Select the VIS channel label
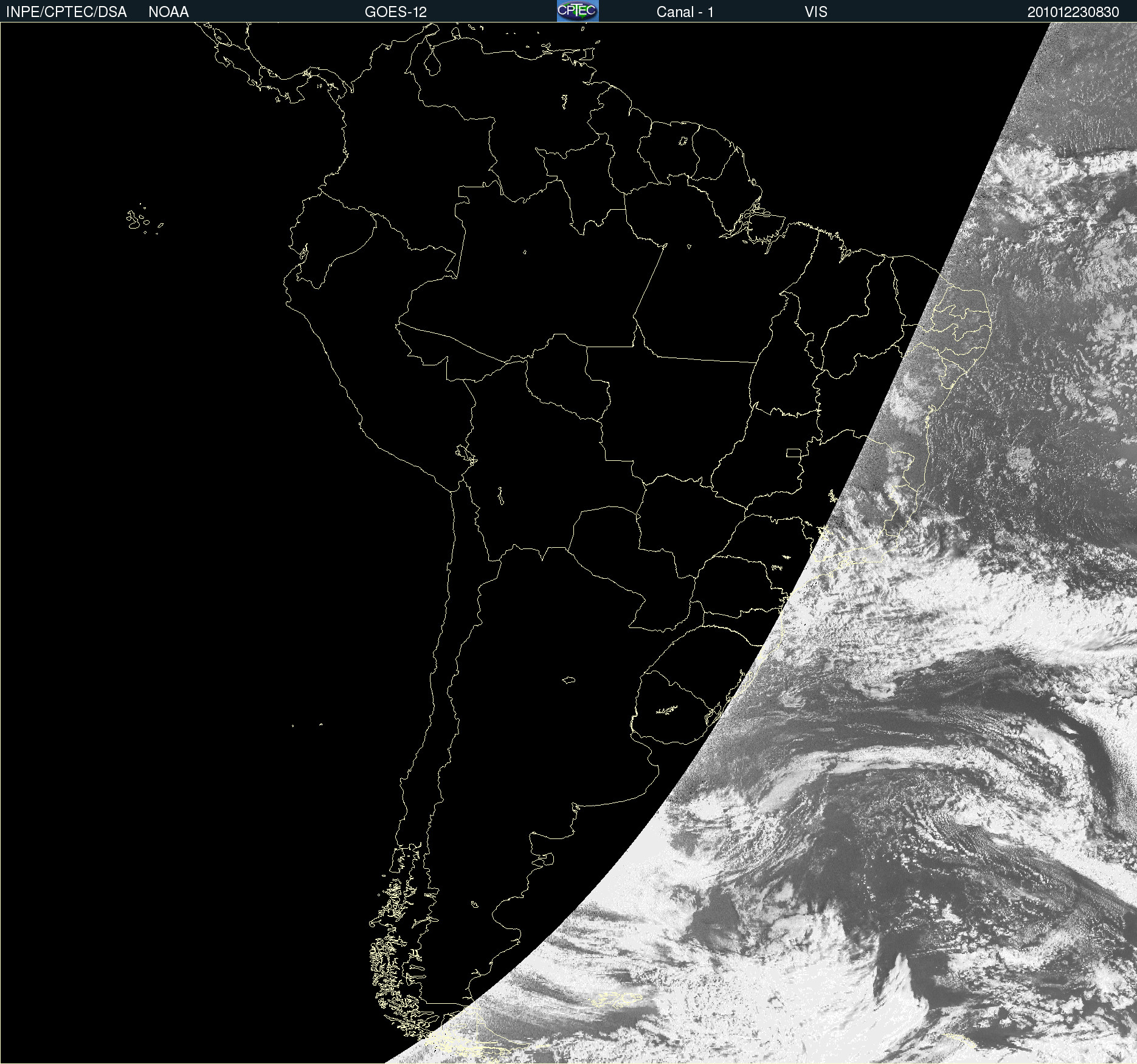The image size is (1137, 1064). pyautogui.click(x=816, y=12)
